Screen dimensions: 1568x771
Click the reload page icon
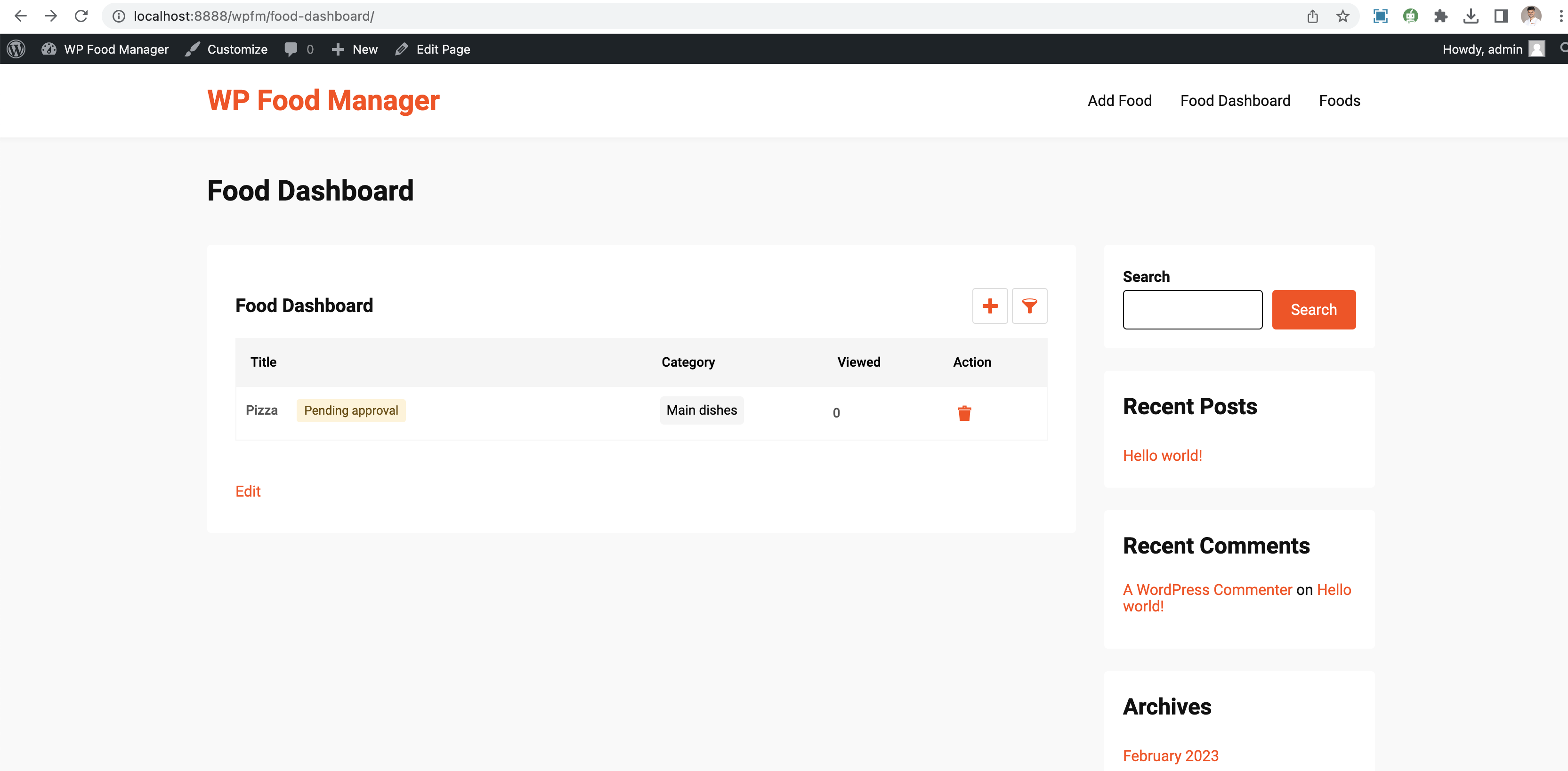pos(81,16)
